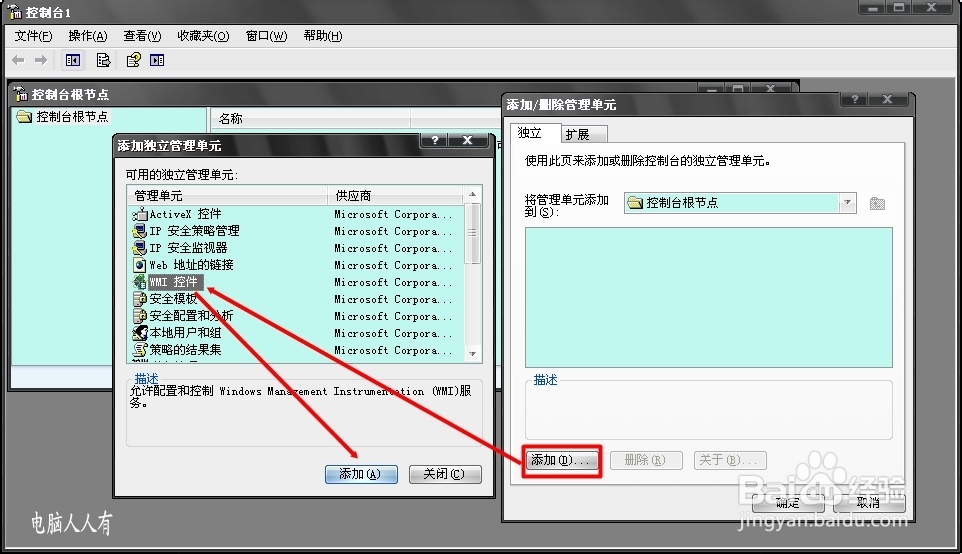Open the 帮助(H) menu
The height and width of the screenshot is (554, 962).
pos(323,36)
